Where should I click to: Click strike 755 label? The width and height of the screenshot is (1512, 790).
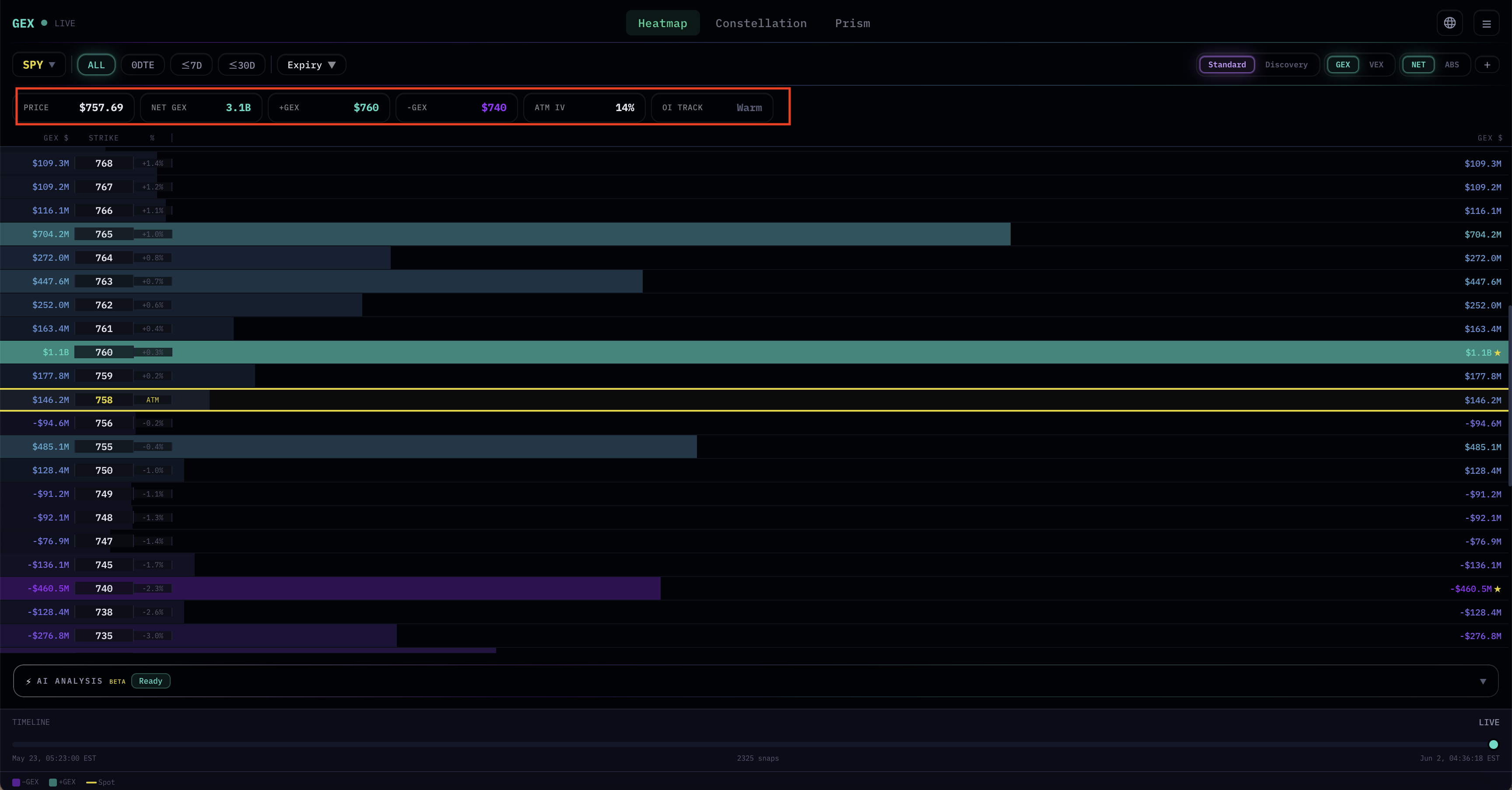(104, 447)
